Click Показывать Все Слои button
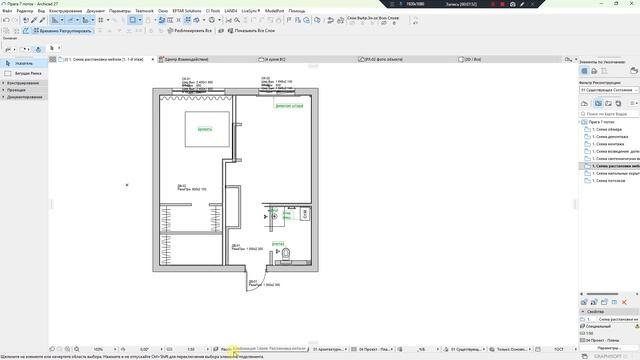This screenshot has width=640, height=360. coord(251,31)
